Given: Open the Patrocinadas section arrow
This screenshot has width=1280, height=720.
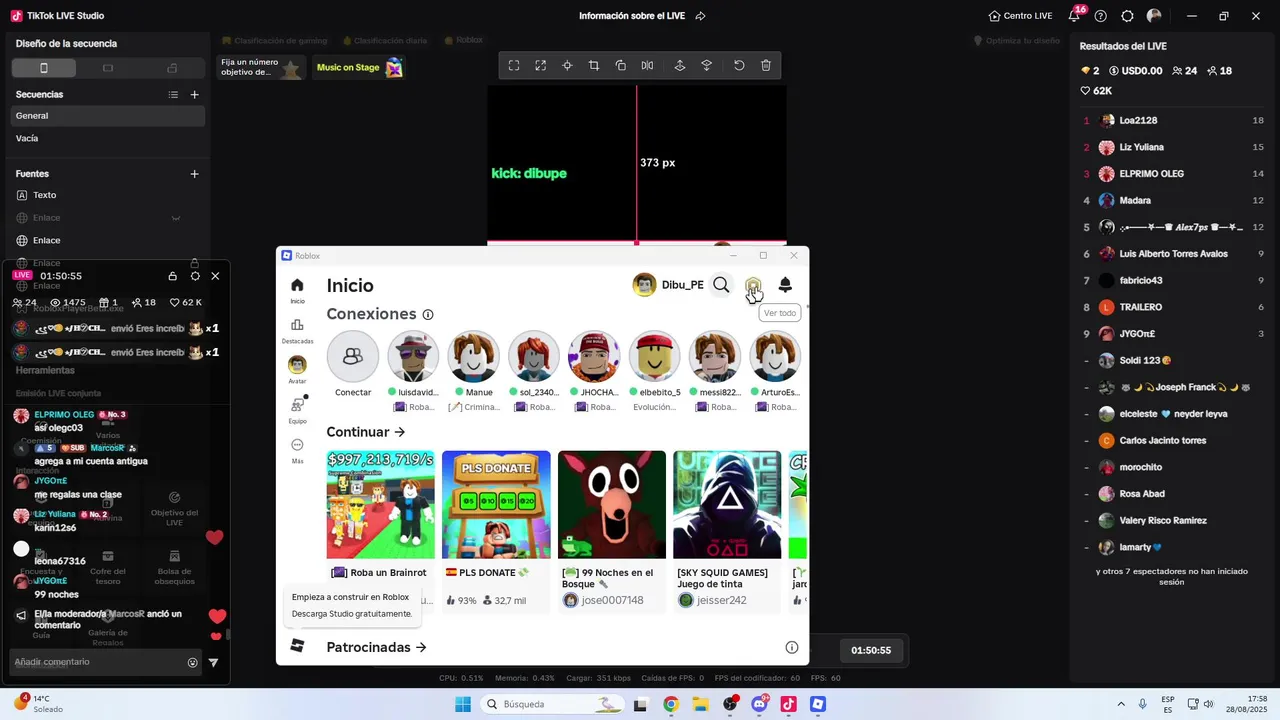Looking at the screenshot, I should pyautogui.click(x=421, y=648).
